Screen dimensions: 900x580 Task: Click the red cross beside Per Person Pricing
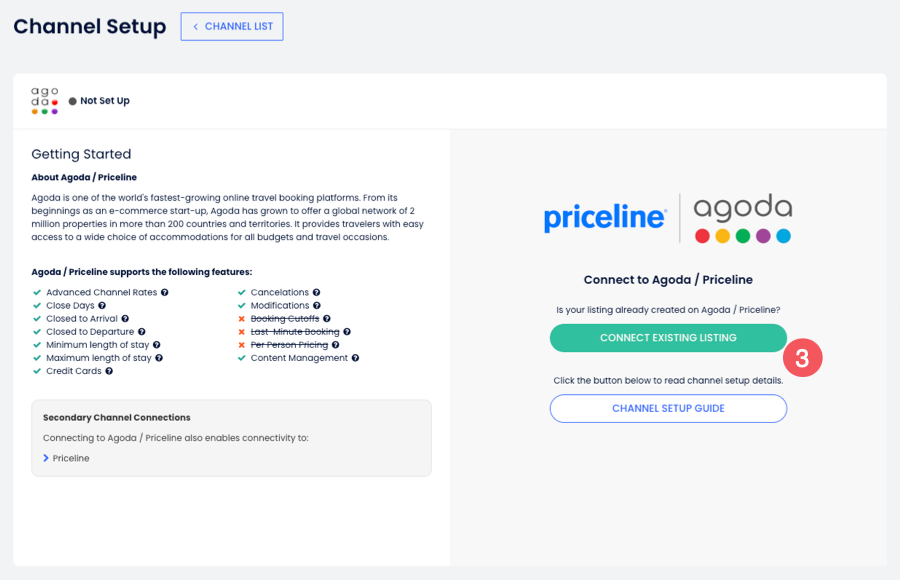[241, 344]
